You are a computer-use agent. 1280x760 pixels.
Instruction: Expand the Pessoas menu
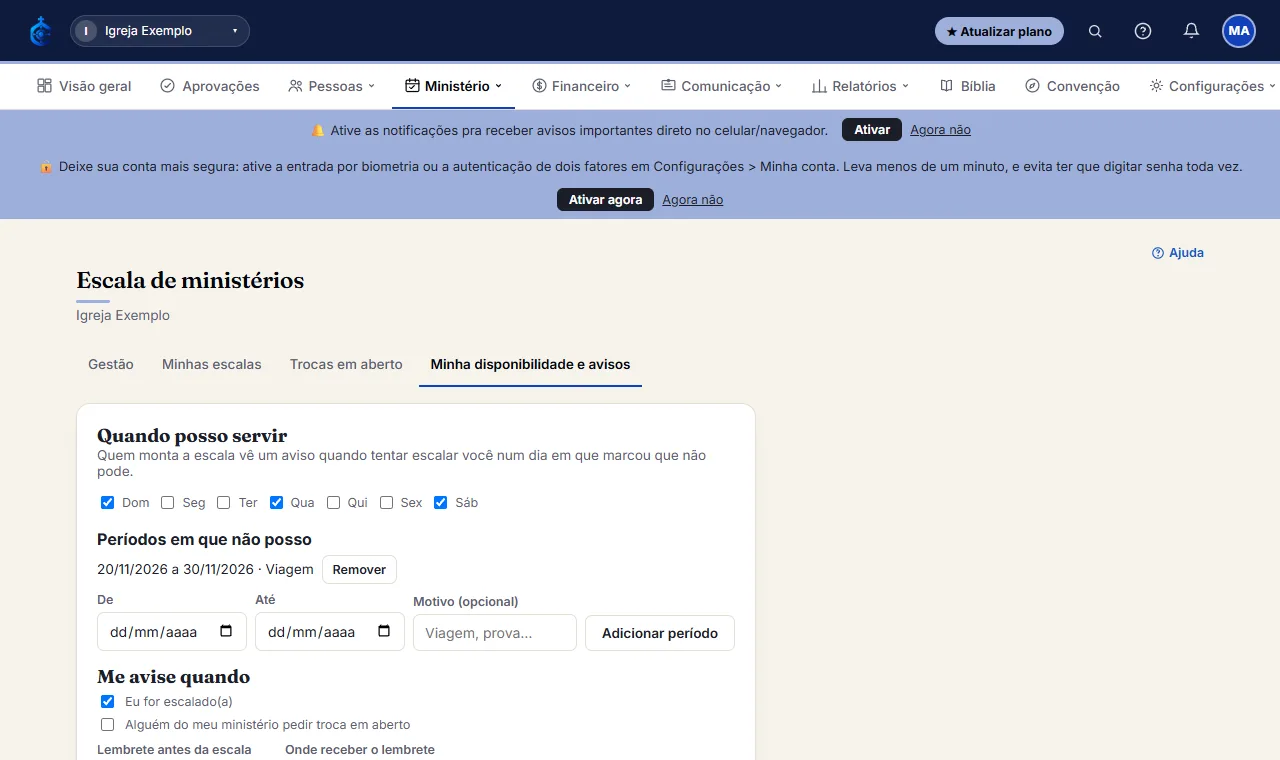click(331, 86)
